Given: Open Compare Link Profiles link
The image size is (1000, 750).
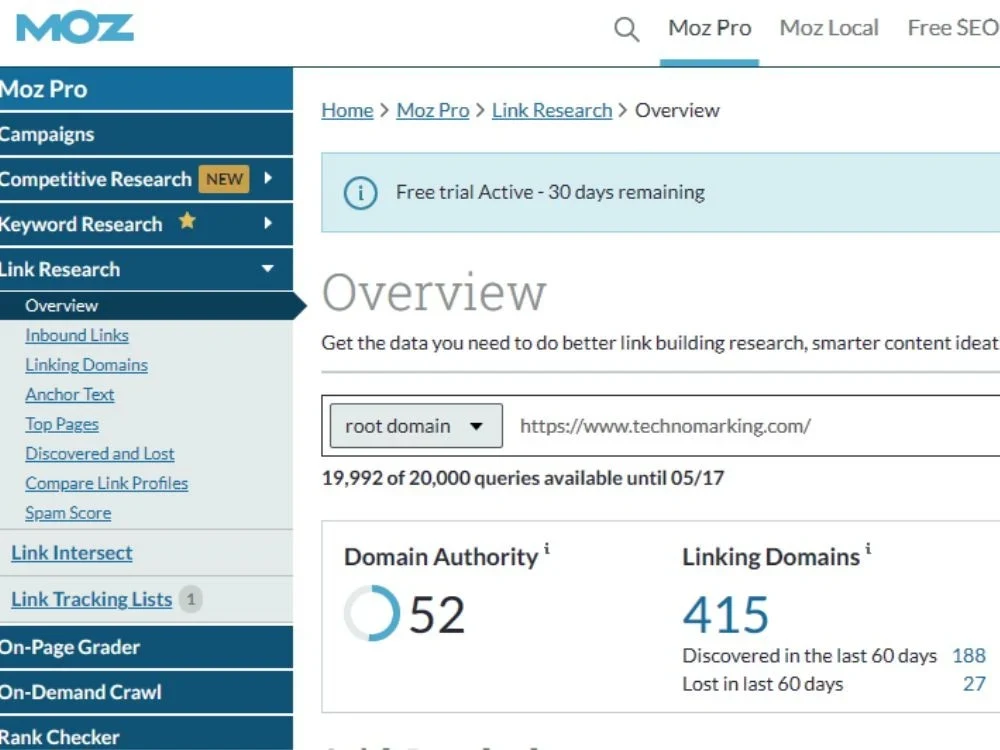Looking at the screenshot, I should tap(107, 483).
